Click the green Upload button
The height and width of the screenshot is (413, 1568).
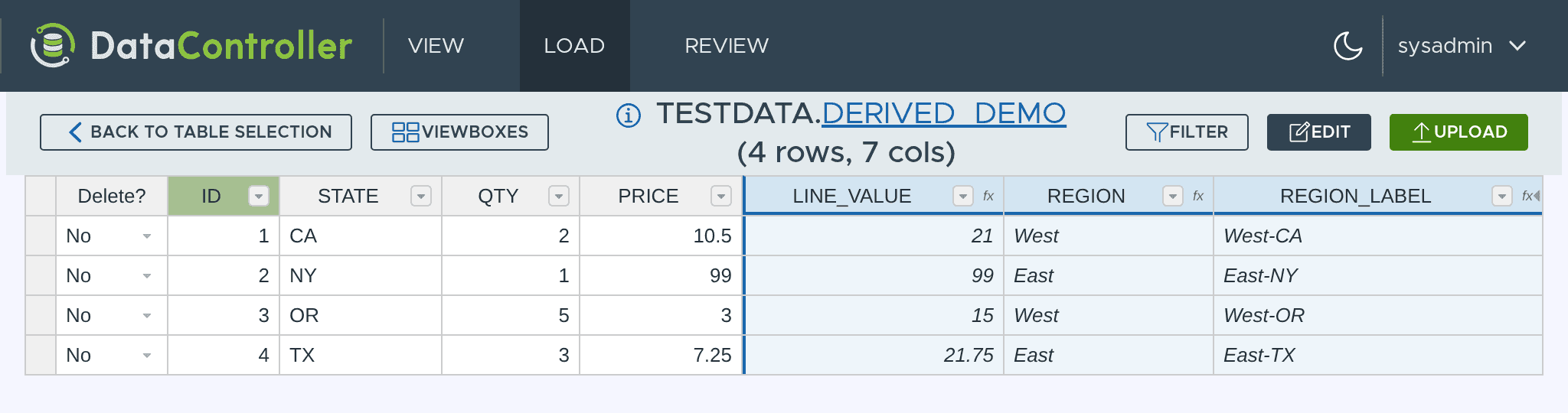click(1459, 132)
